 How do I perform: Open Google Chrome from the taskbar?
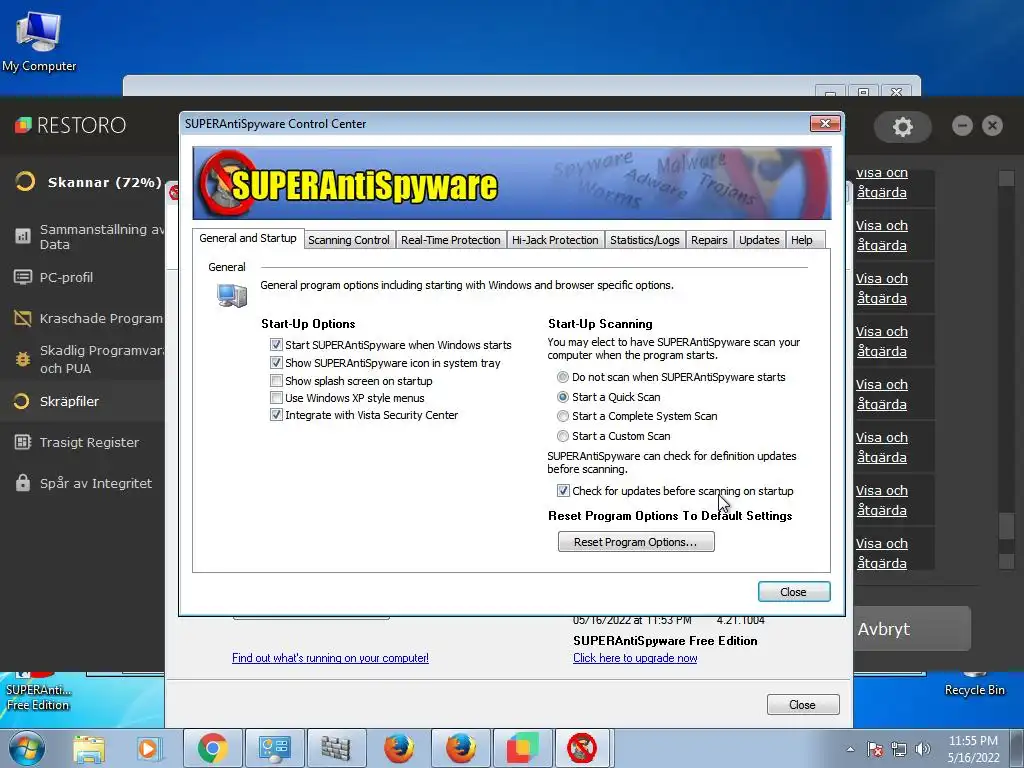point(212,748)
